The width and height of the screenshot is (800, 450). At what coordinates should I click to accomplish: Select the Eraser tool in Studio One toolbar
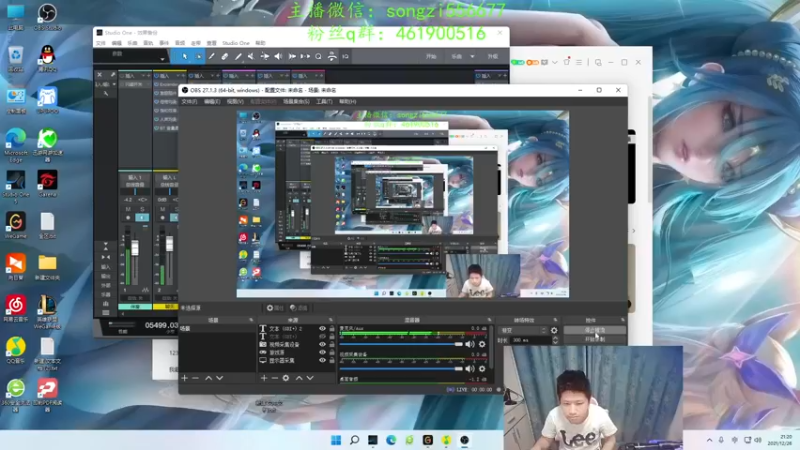click(224, 57)
